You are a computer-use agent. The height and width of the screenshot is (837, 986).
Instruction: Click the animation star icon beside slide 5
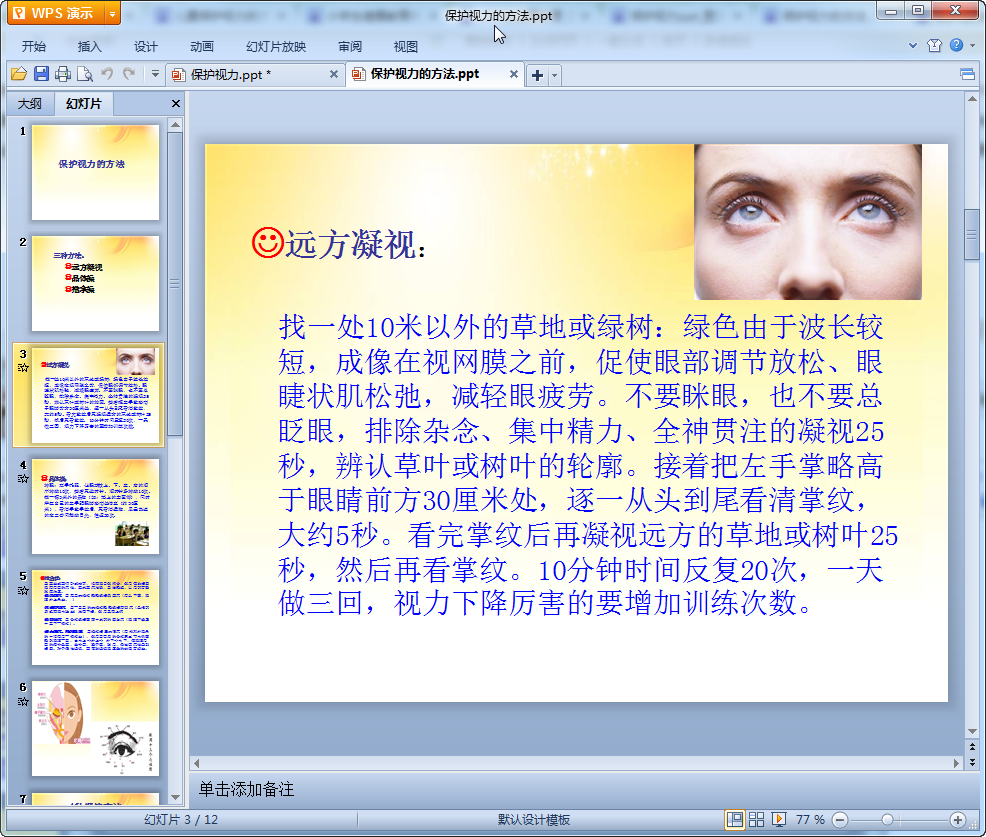coord(23,590)
